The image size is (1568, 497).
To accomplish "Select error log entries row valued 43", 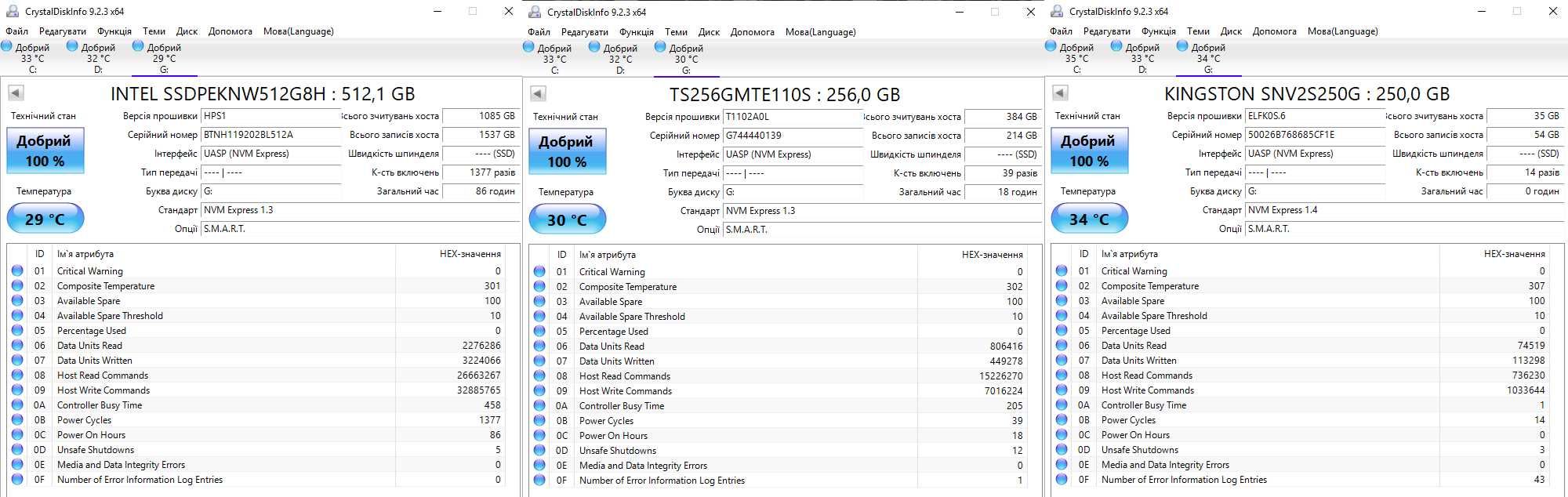I will (1301, 479).
